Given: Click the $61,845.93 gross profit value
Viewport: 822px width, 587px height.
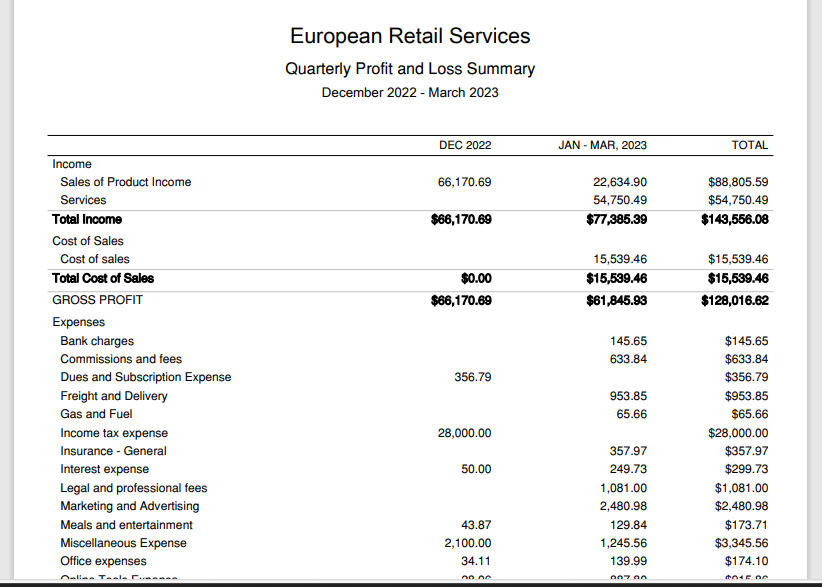Looking at the screenshot, I should tap(617, 301).
